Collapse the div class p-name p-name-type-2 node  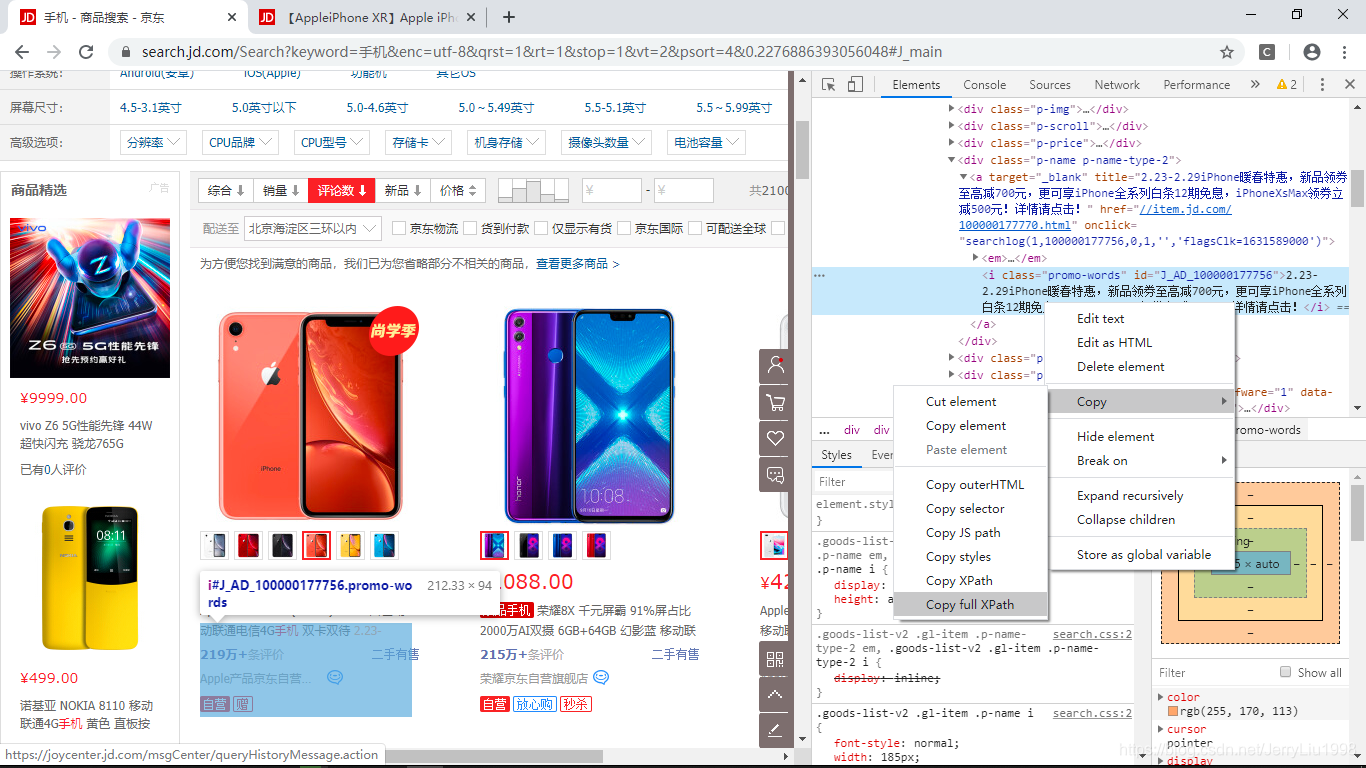[x=952, y=160]
